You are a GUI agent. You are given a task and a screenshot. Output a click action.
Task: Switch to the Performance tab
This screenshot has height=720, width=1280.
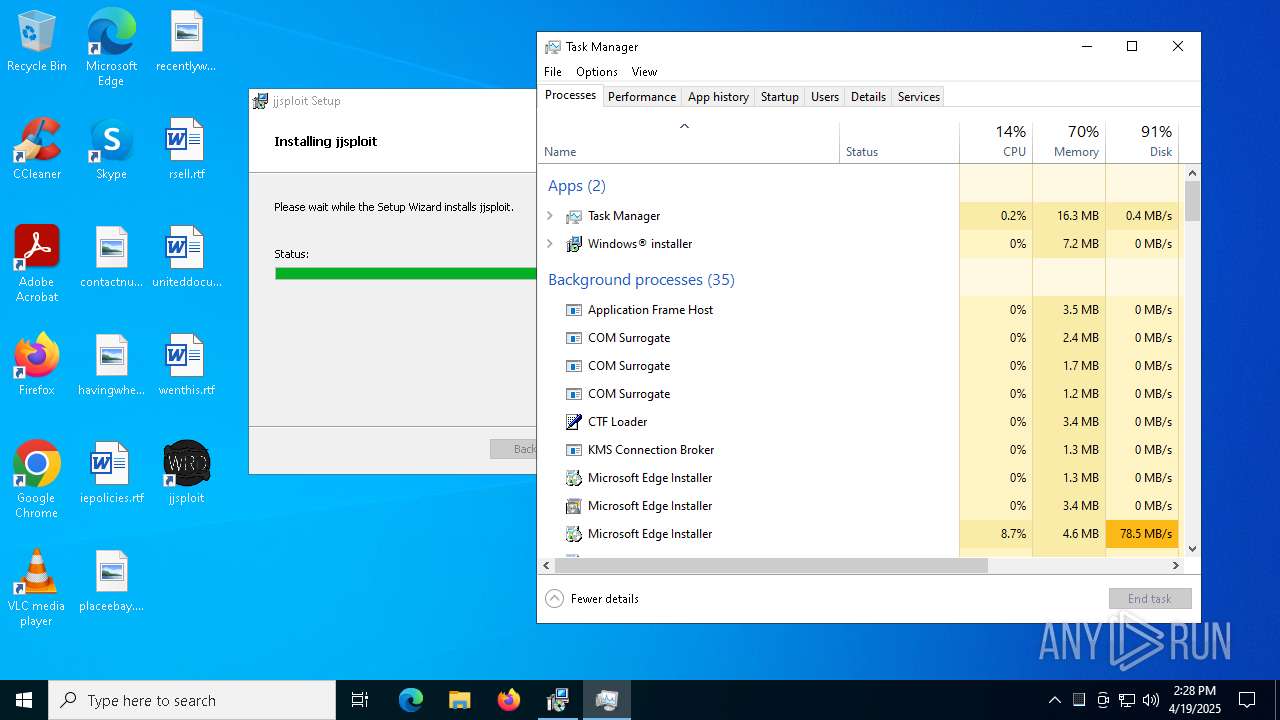point(642,97)
